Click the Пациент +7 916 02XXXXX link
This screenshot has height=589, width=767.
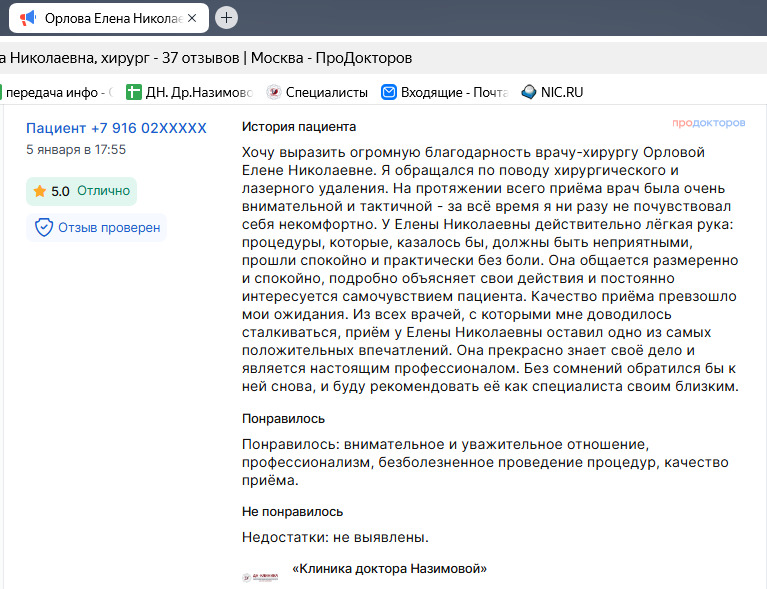116,128
